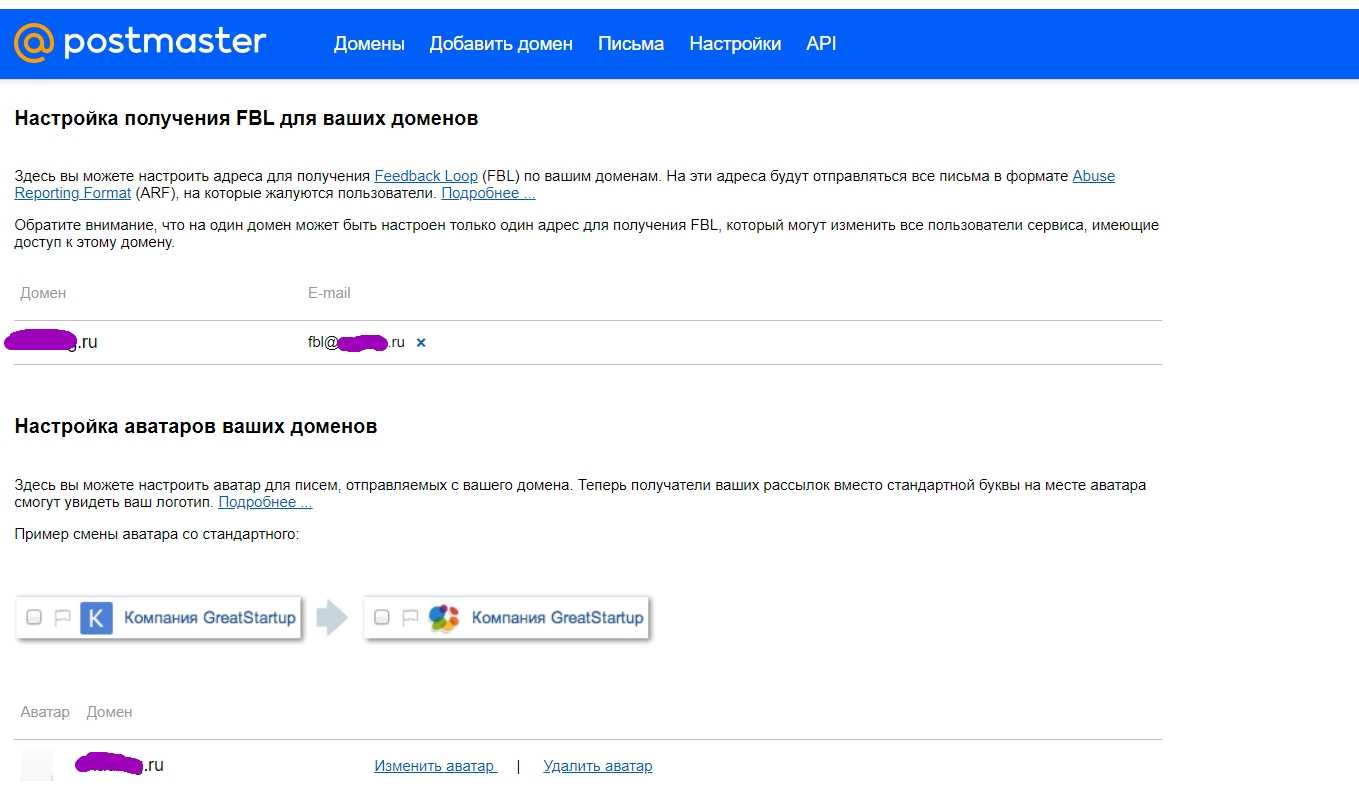This screenshot has height=791, width=1359.
Task: Remove the FBL email with the x icon
Action: (421, 343)
